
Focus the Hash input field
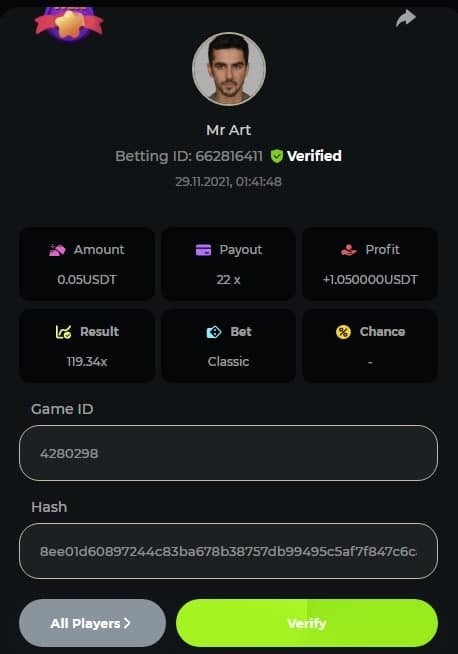(x=228, y=551)
